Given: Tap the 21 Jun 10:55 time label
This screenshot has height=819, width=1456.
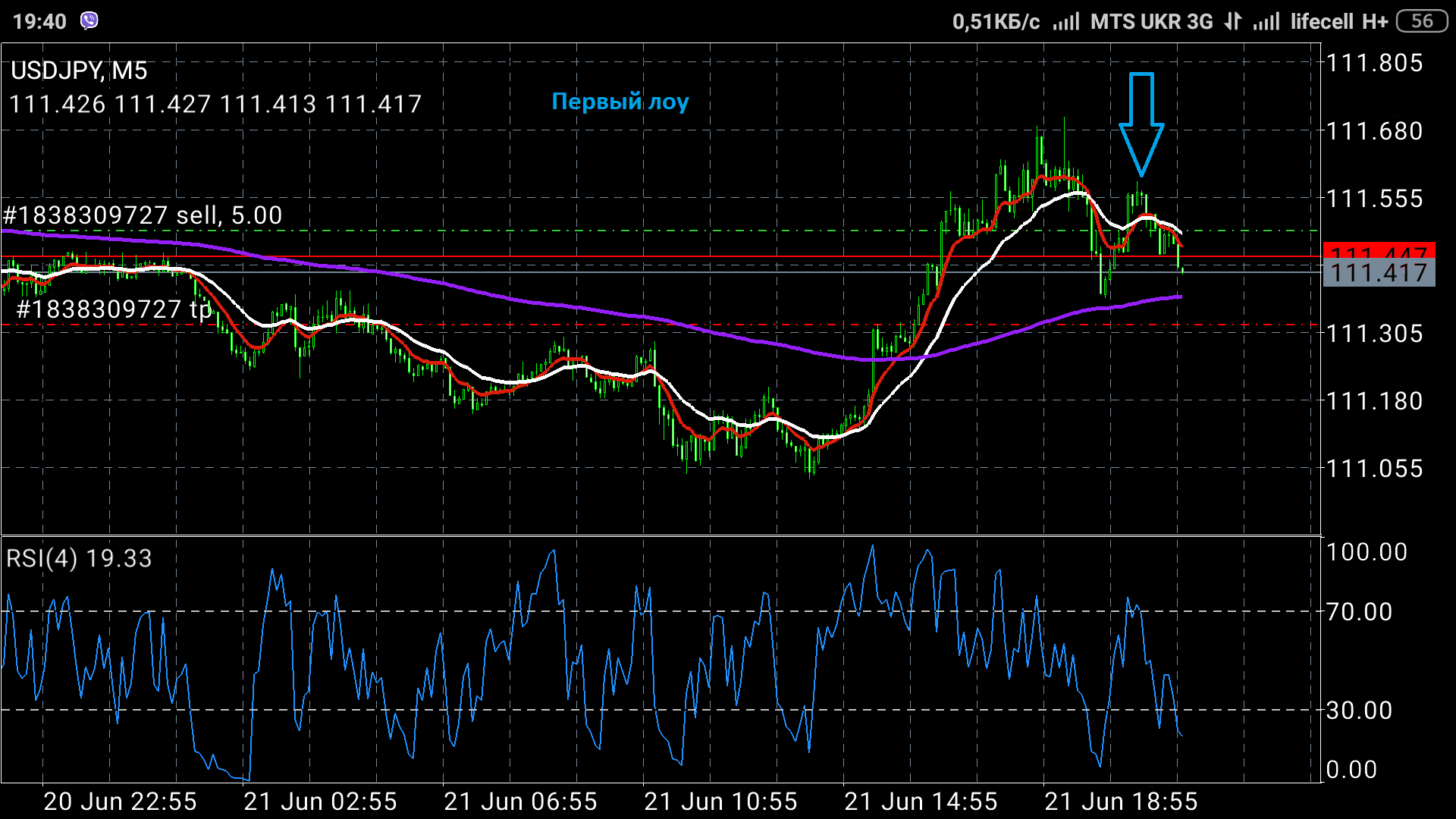Looking at the screenshot, I should click(720, 802).
